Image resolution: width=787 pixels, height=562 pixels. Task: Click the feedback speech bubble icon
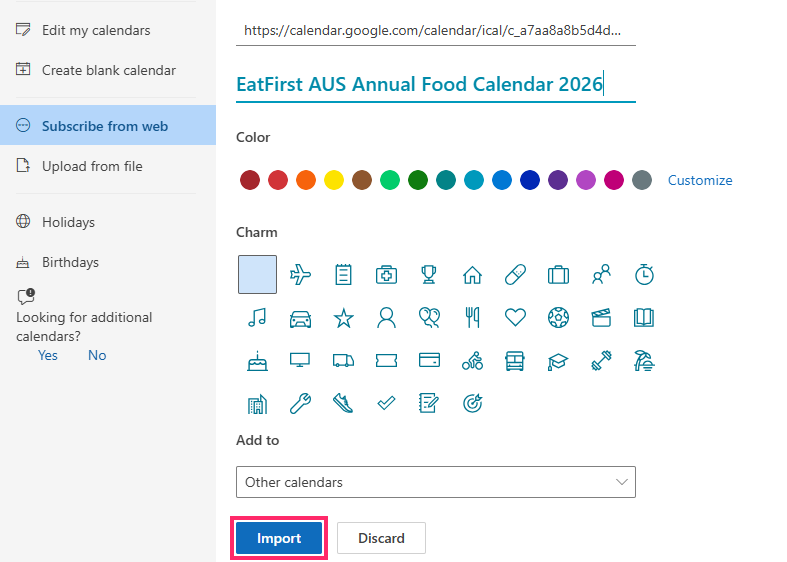point(26,296)
